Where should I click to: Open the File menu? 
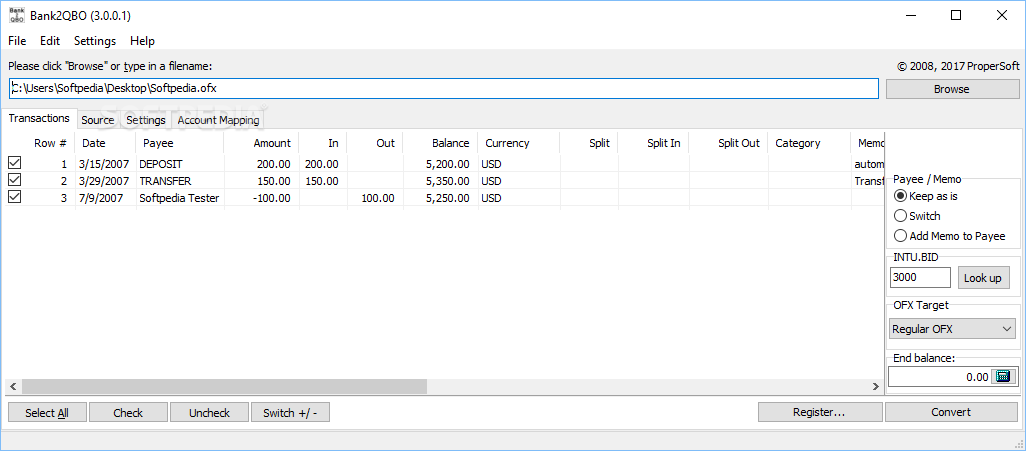17,41
